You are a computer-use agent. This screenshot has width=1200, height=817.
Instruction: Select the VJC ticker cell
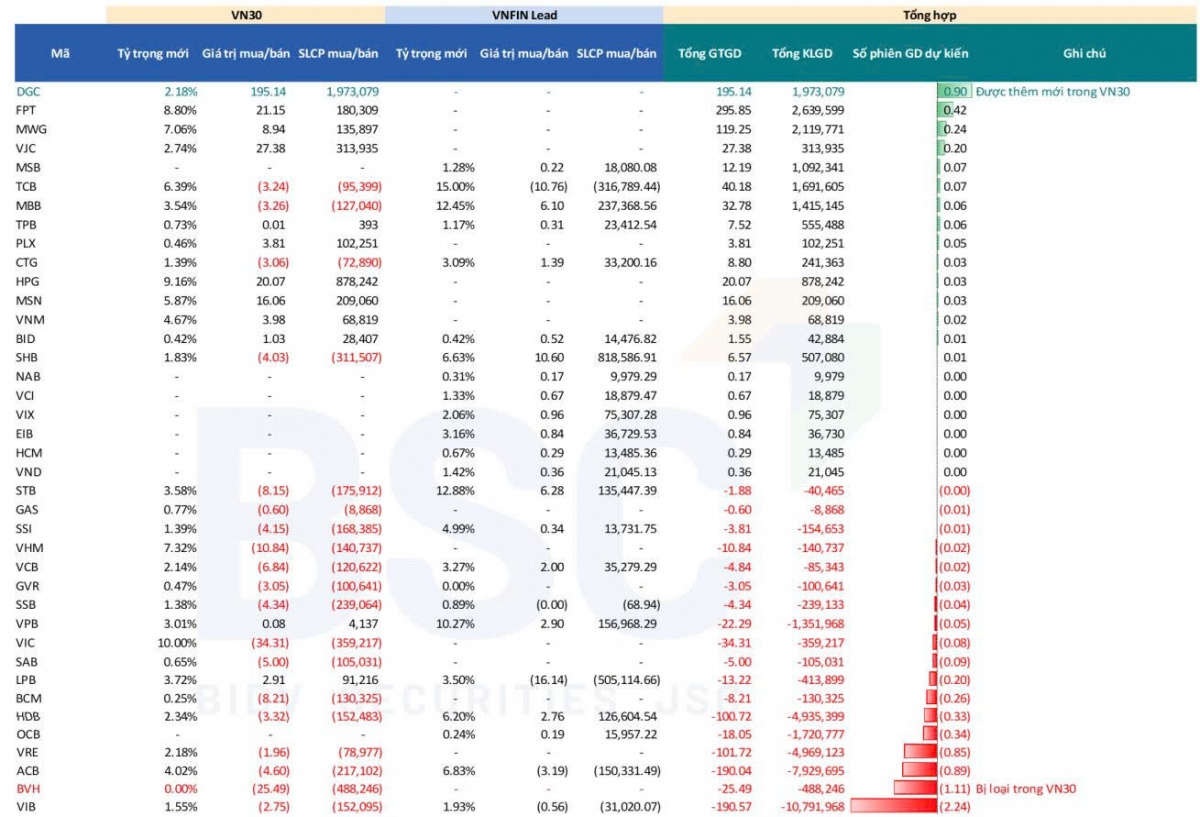tap(27, 148)
